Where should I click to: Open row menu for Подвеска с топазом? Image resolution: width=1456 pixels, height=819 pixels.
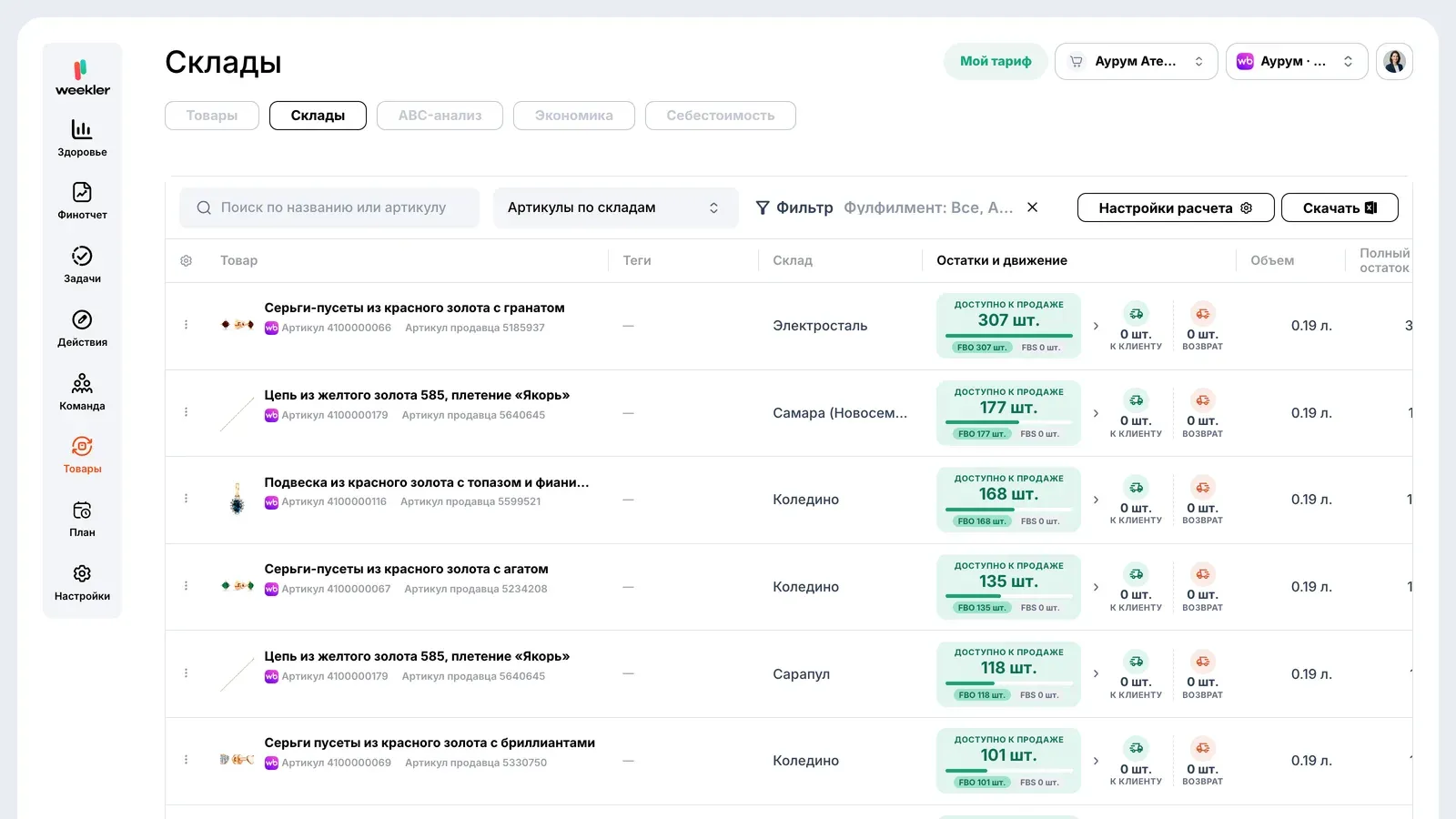tap(186, 499)
